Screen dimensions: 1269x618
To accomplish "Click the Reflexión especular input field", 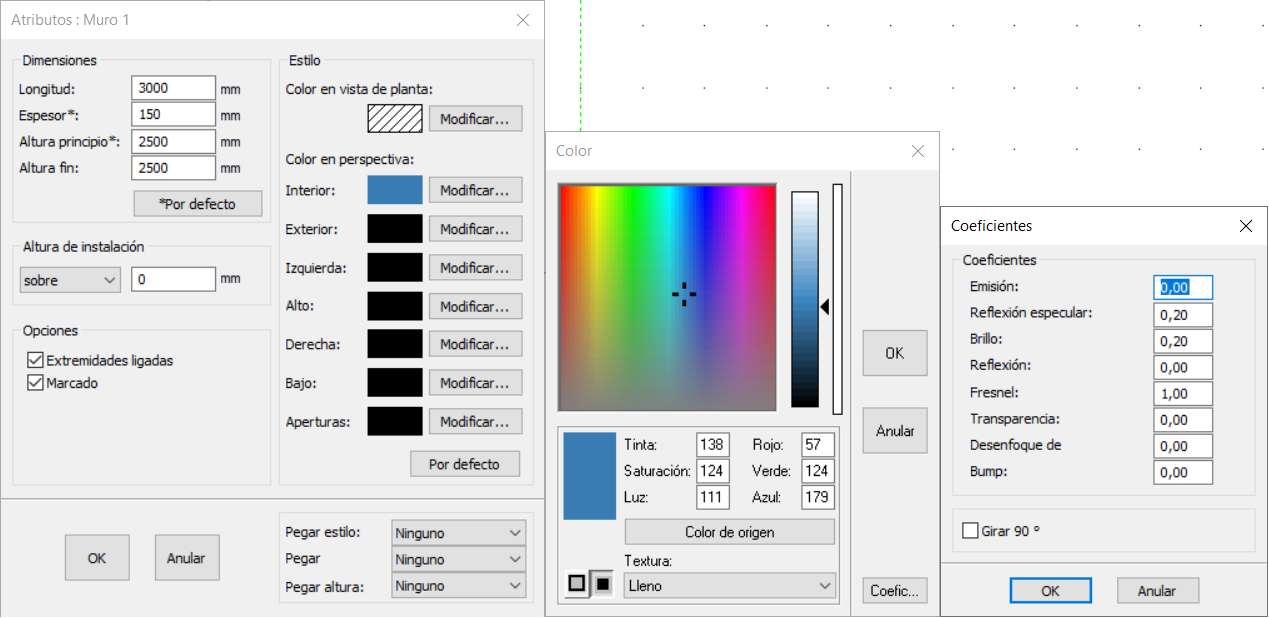I will coord(1182,314).
